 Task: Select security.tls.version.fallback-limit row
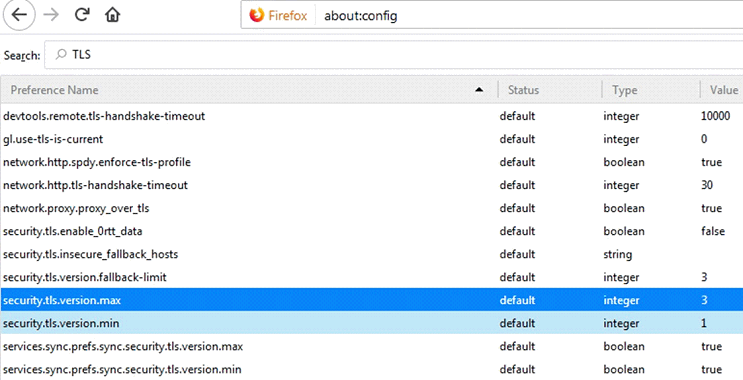372,277
